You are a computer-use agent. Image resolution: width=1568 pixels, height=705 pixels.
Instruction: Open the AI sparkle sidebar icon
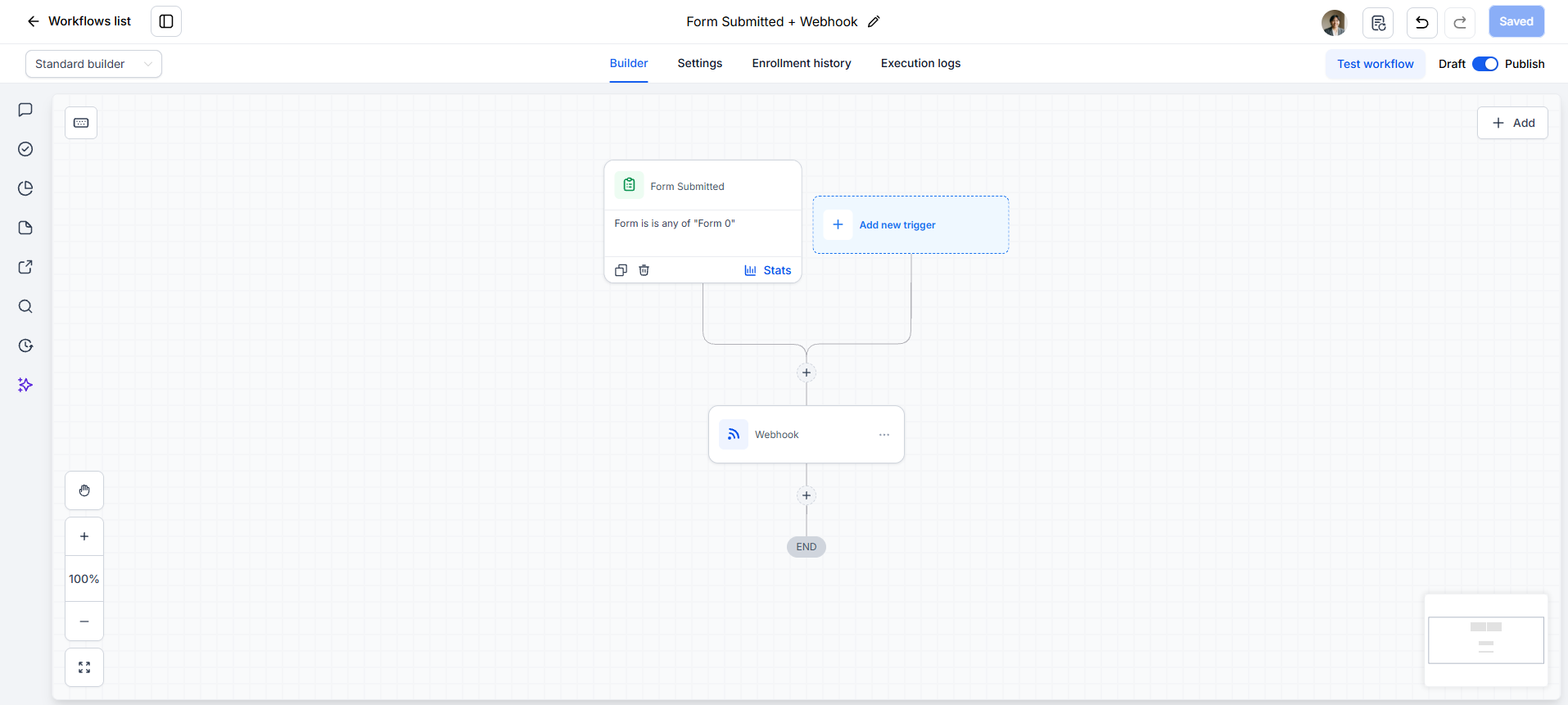pos(25,385)
